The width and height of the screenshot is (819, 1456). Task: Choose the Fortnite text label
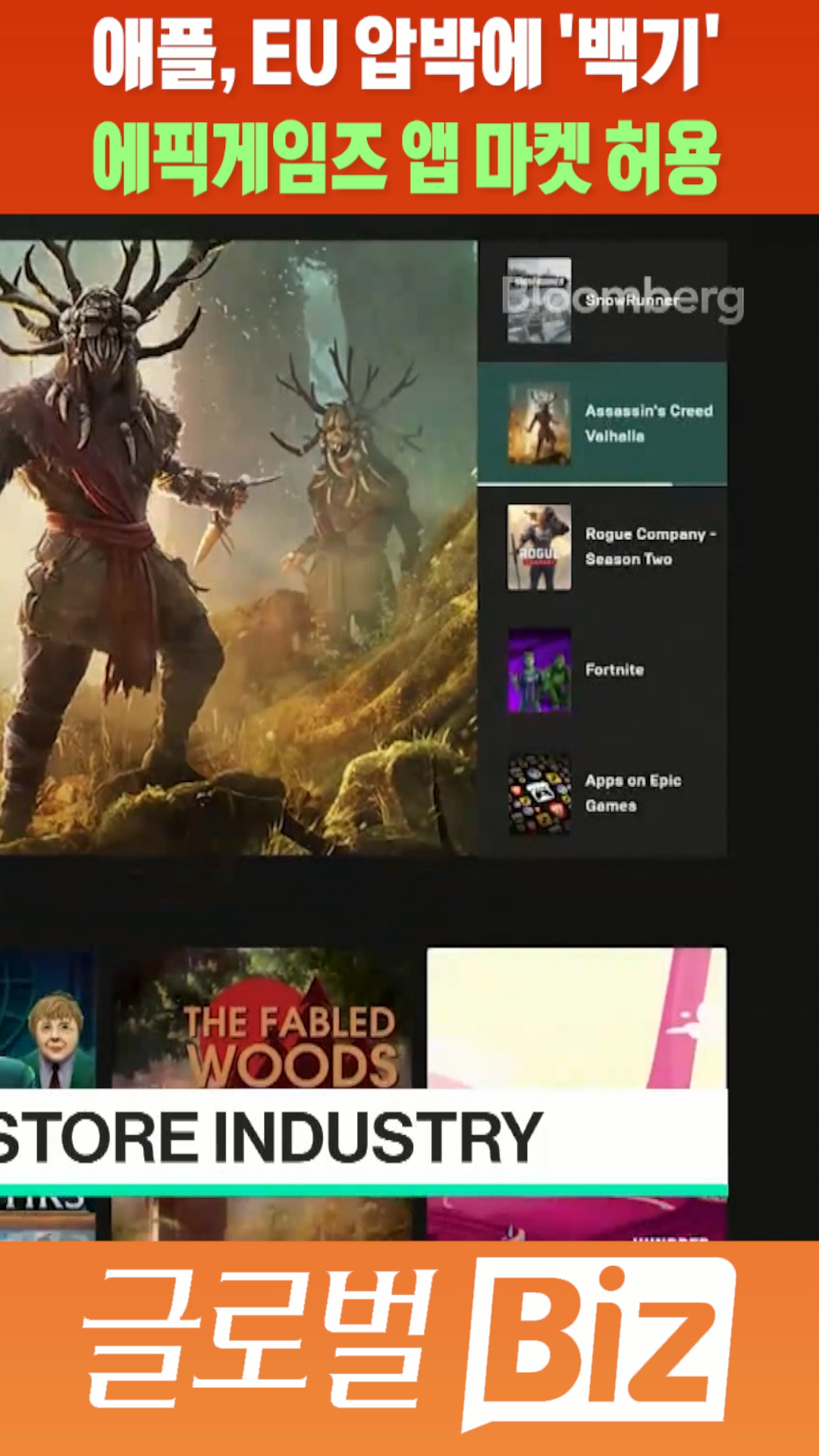(614, 670)
